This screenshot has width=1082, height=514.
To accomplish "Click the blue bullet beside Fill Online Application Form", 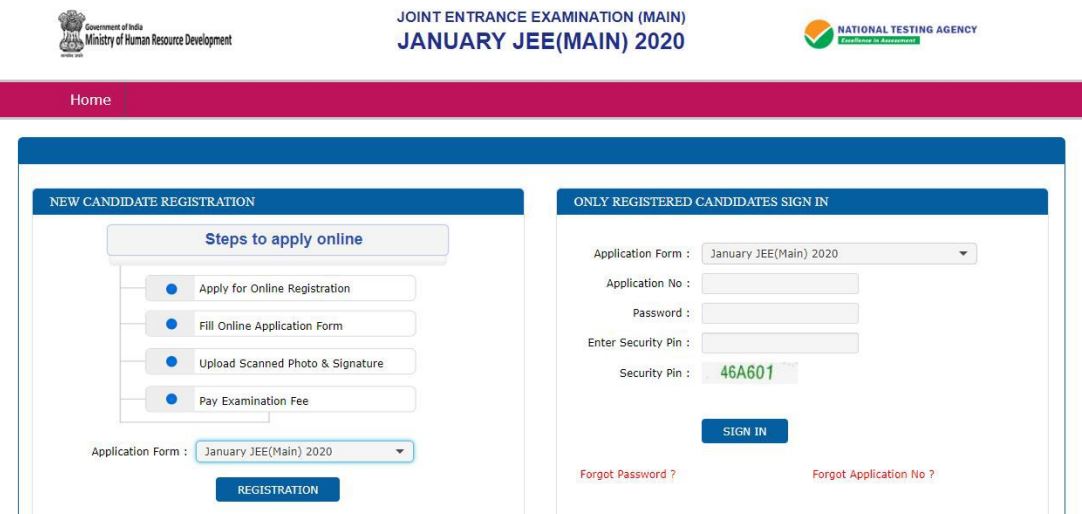I will [x=171, y=326].
